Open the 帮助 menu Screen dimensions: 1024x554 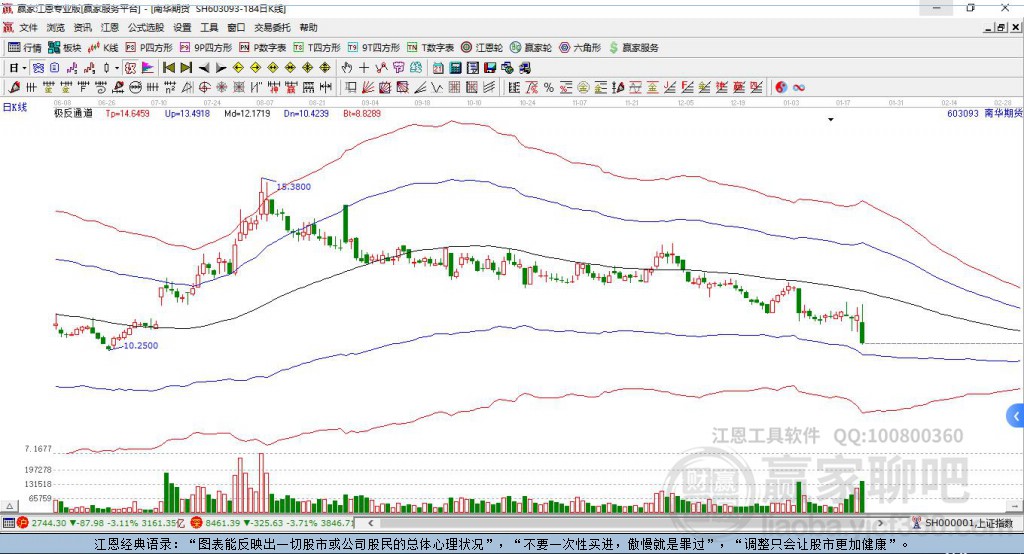click(x=308, y=27)
